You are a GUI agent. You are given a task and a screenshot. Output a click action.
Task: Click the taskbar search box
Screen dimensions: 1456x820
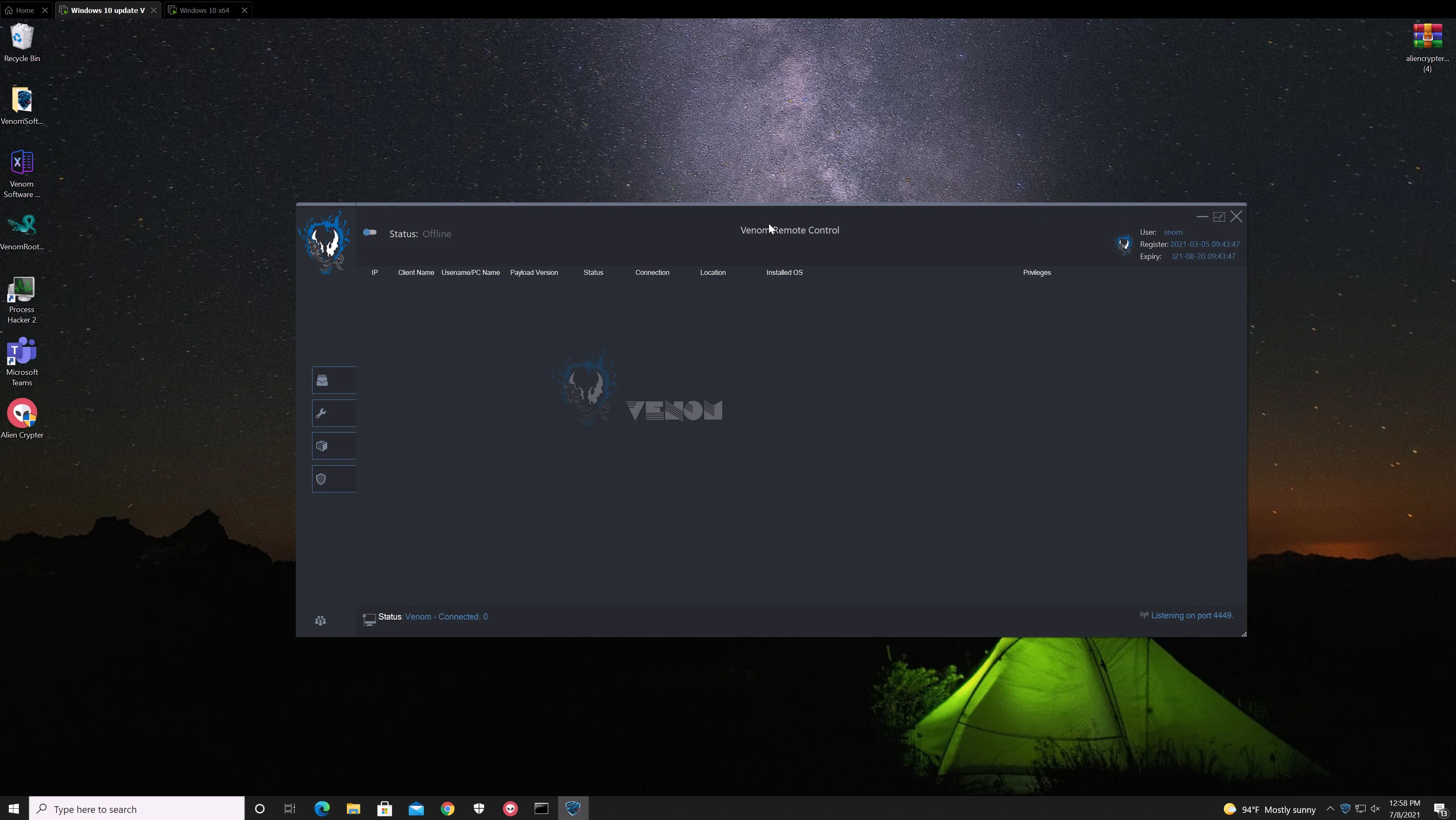click(137, 809)
